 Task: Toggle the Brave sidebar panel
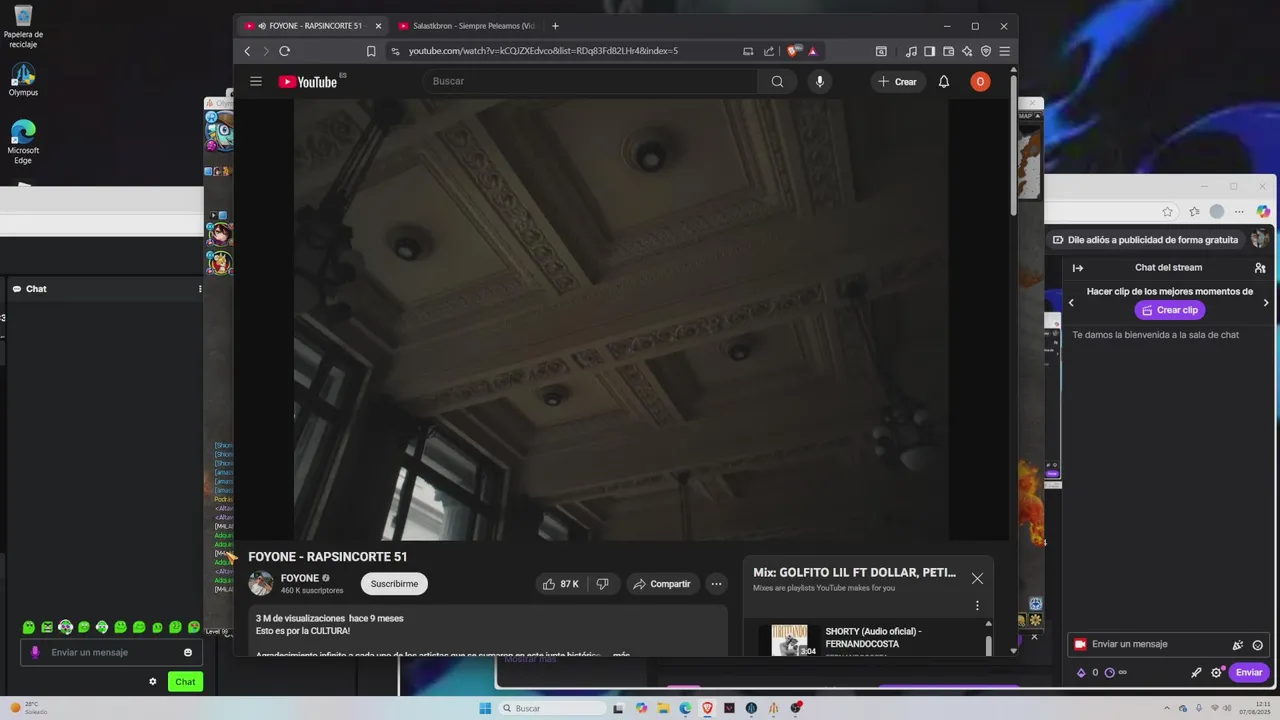[x=929, y=51]
